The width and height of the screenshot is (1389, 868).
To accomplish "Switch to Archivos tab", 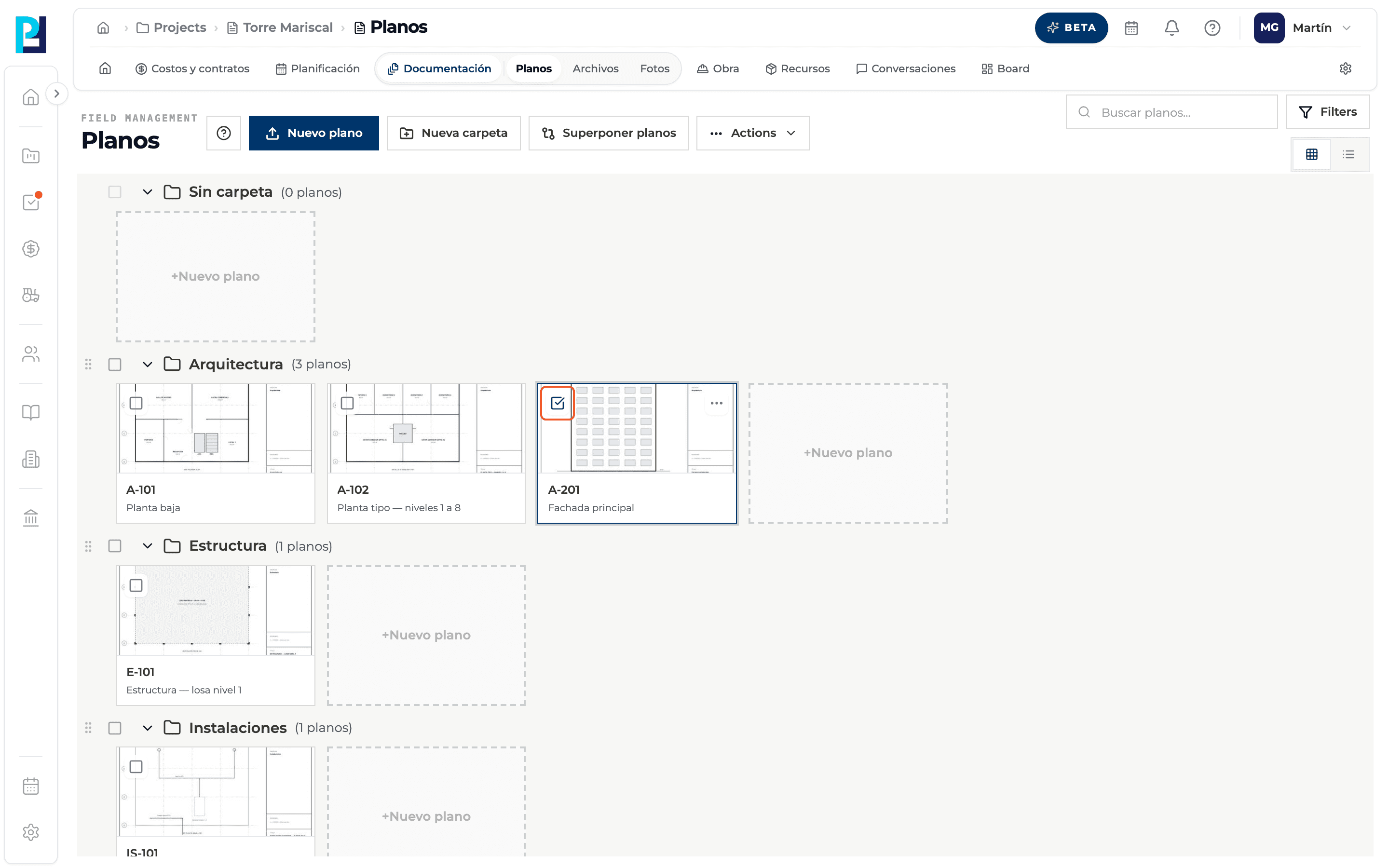I will [x=595, y=68].
